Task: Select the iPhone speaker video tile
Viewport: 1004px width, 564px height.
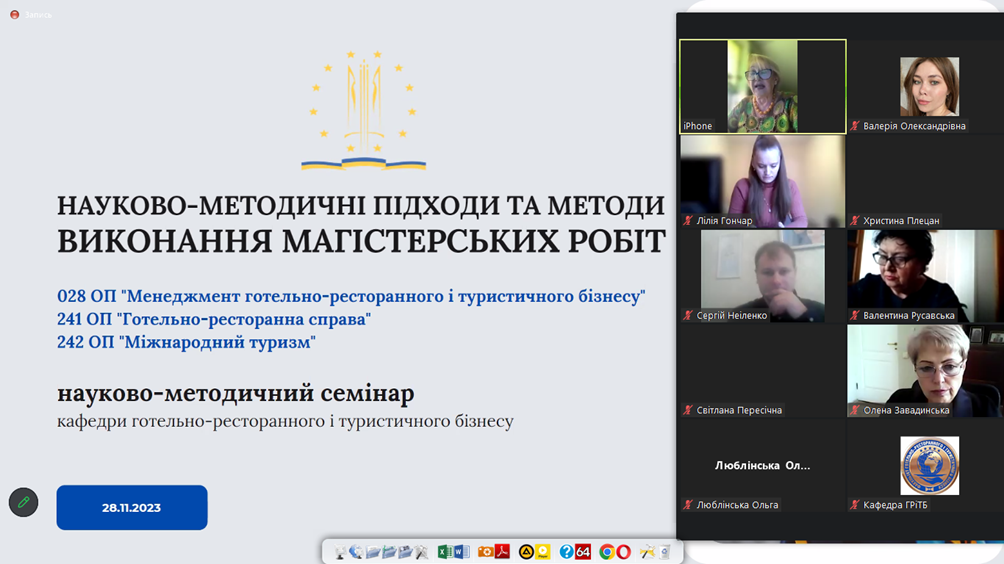Action: click(763, 86)
